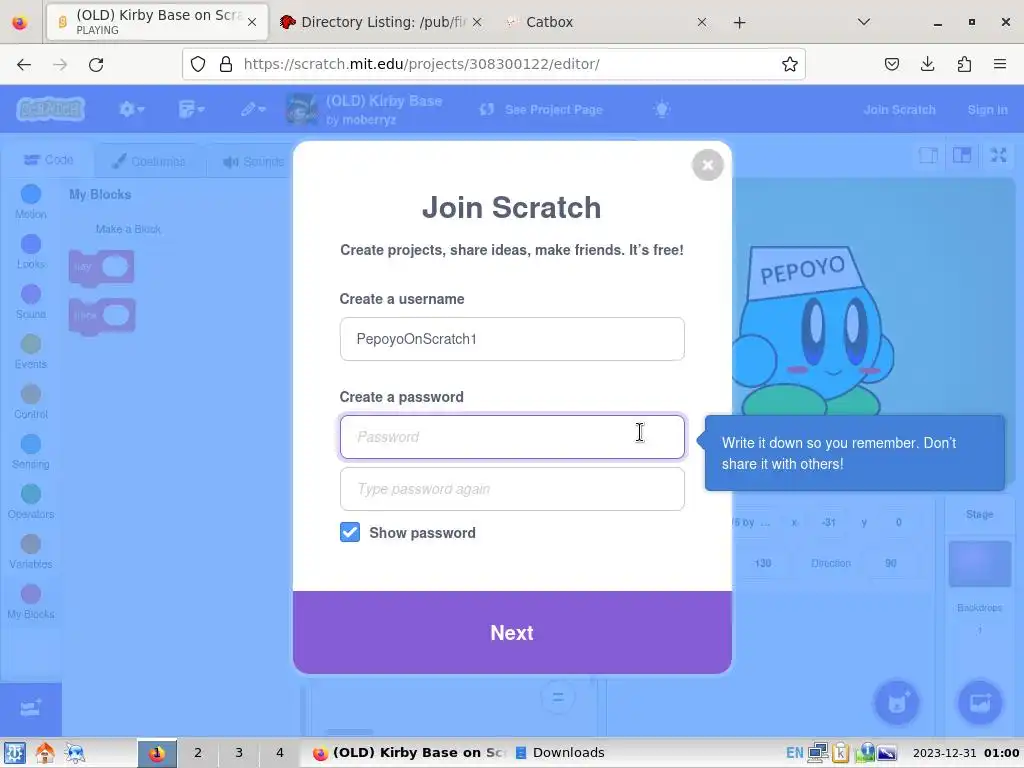Open the browser downloads panel
This screenshot has width=1024, height=768.
pyautogui.click(x=927, y=64)
